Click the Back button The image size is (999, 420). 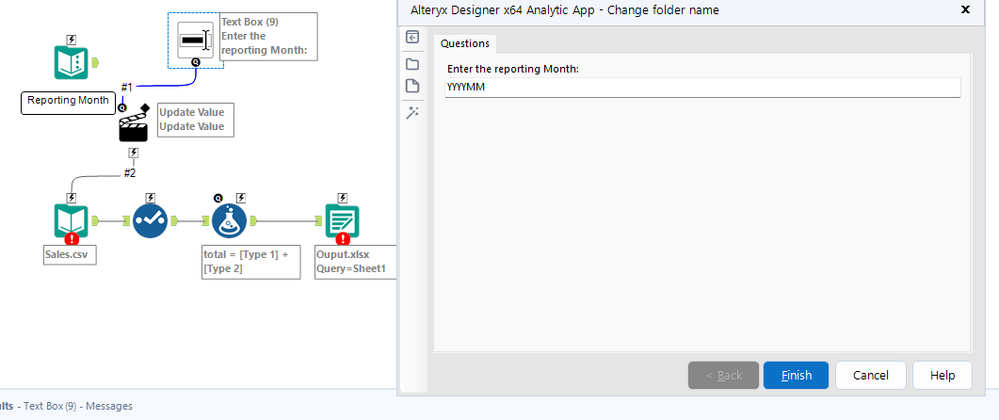[723, 375]
